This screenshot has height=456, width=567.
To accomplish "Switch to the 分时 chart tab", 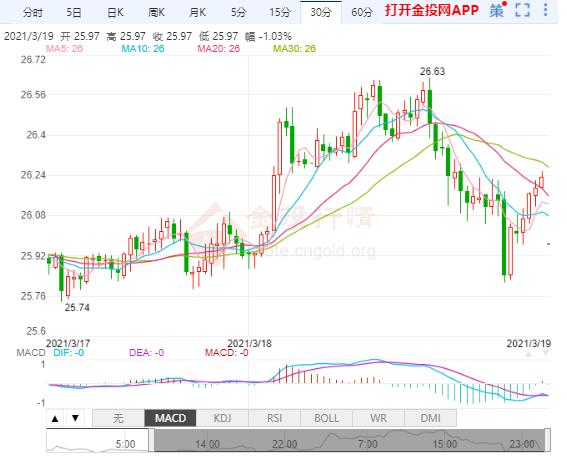I will click(x=32, y=13).
